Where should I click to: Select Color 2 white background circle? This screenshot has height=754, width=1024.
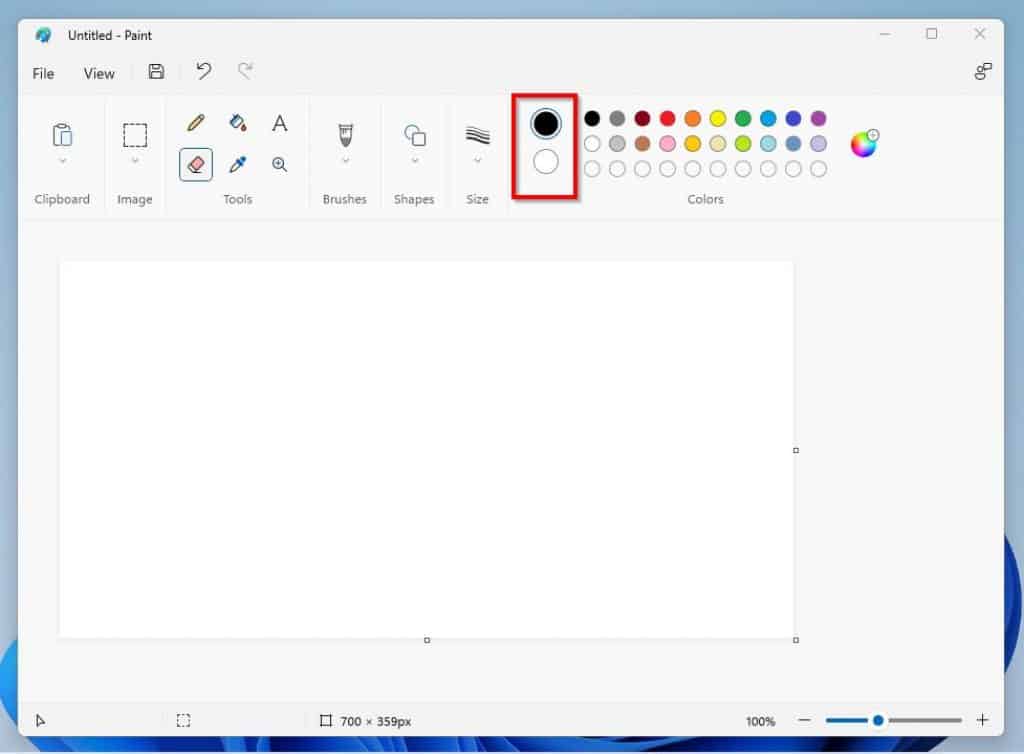click(545, 161)
